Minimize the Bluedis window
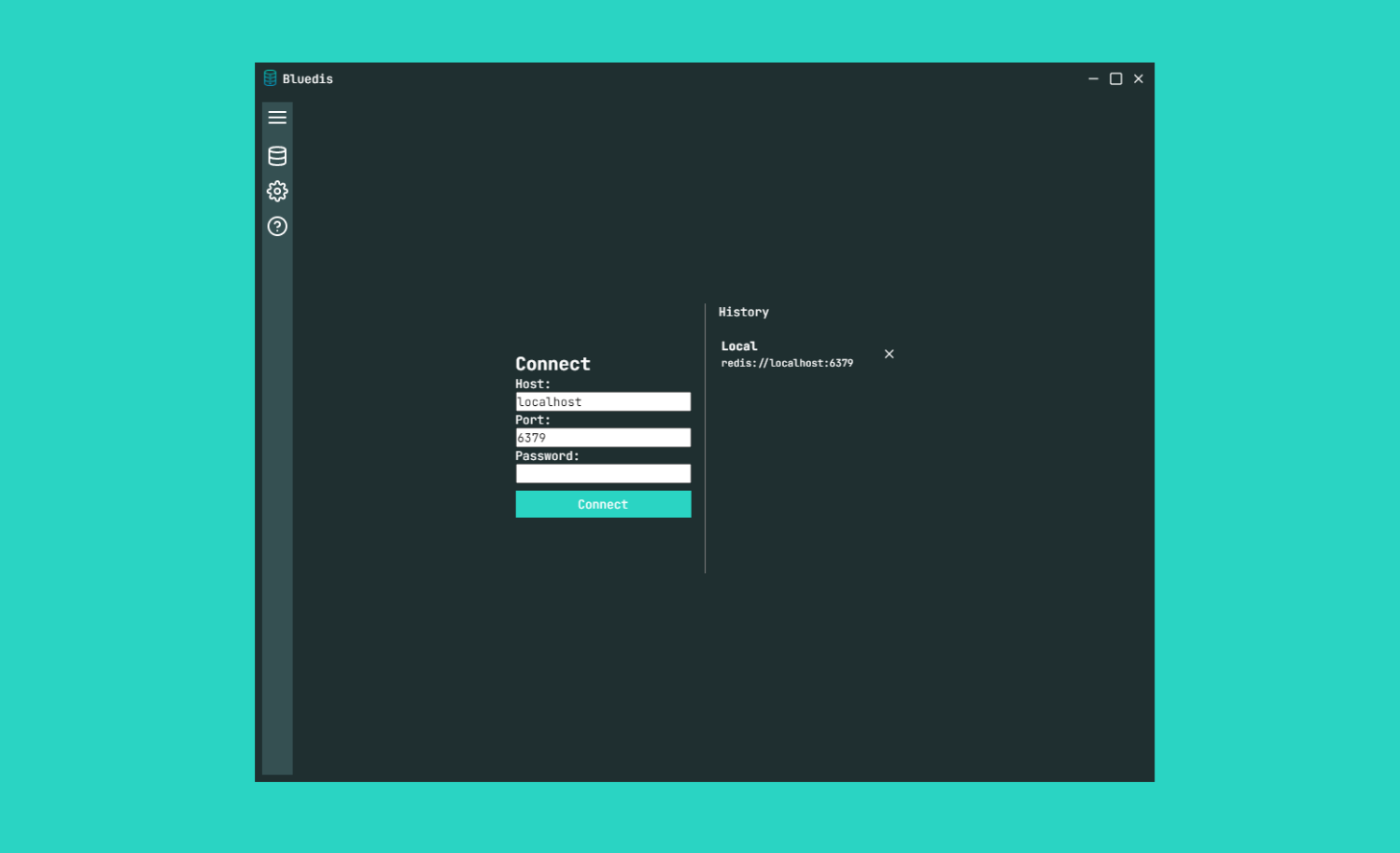 click(1094, 79)
